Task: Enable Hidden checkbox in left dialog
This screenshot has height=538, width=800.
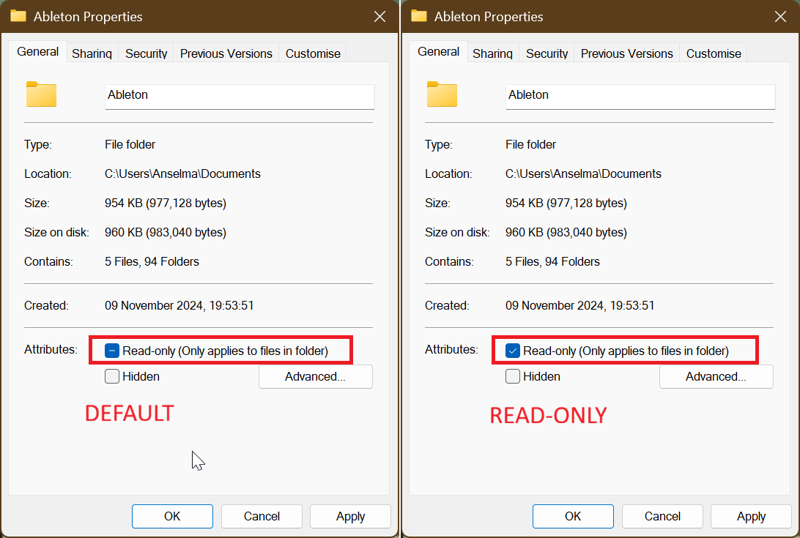Action: click(112, 377)
